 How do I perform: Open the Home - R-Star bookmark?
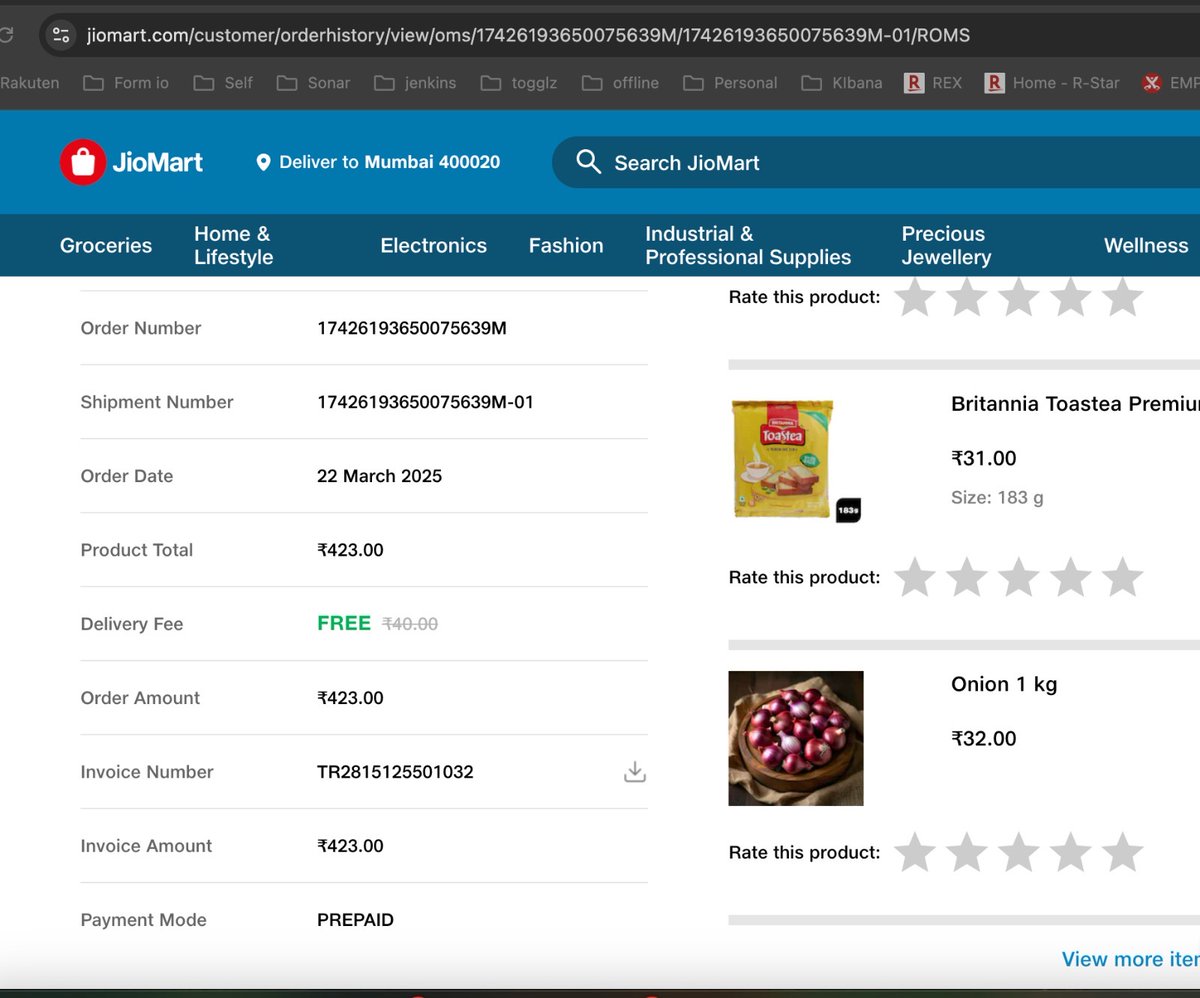tap(1052, 83)
